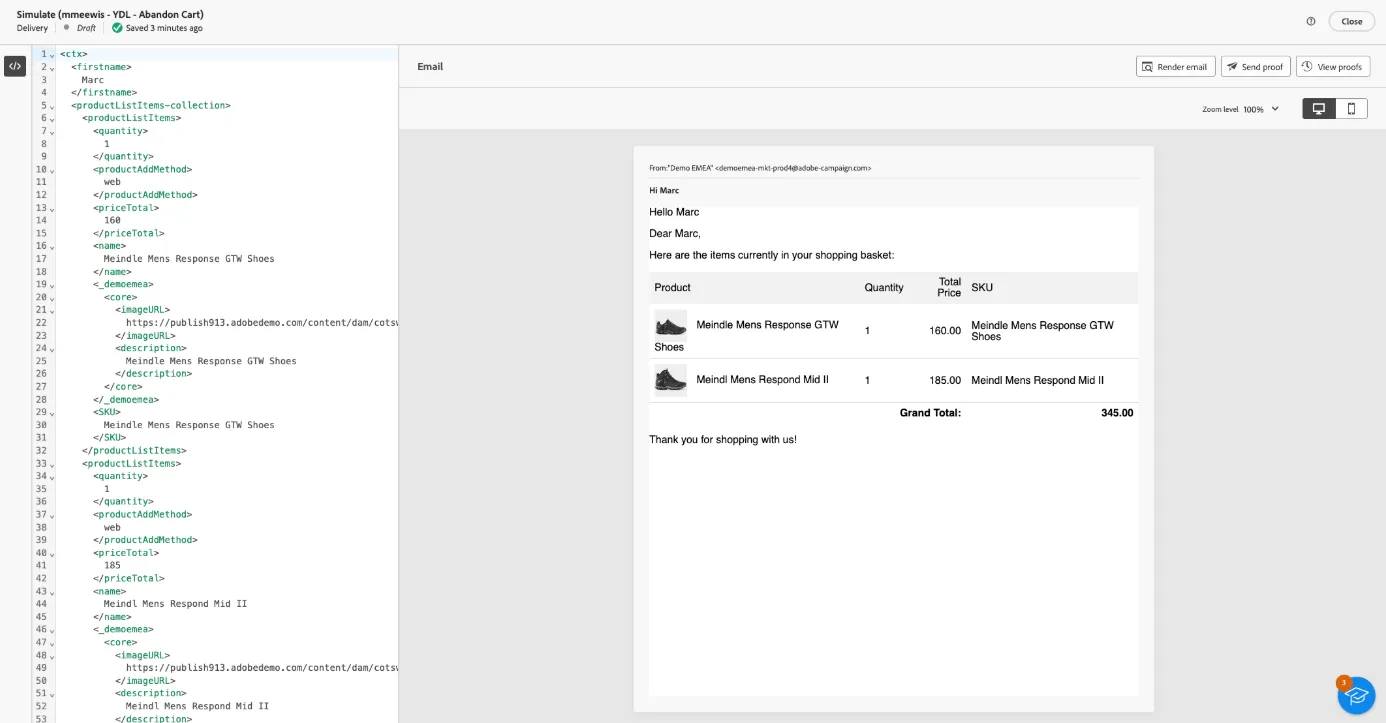Click the Grand Total value 345.00
Image resolution: width=1386 pixels, height=723 pixels.
(1117, 413)
